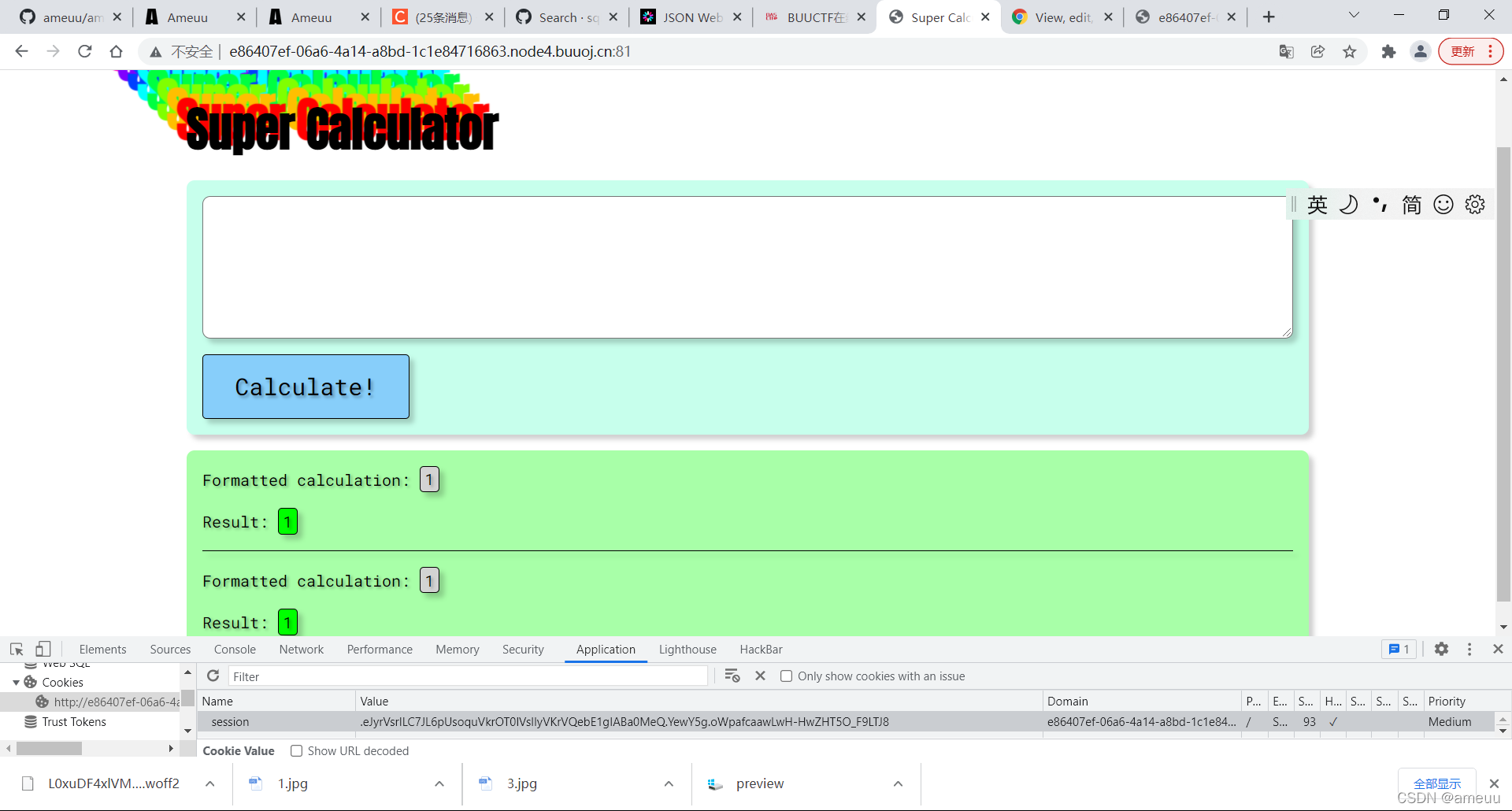The width and height of the screenshot is (1512, 811).
Task: Click the Calculate! button
Action: (306, 387)
